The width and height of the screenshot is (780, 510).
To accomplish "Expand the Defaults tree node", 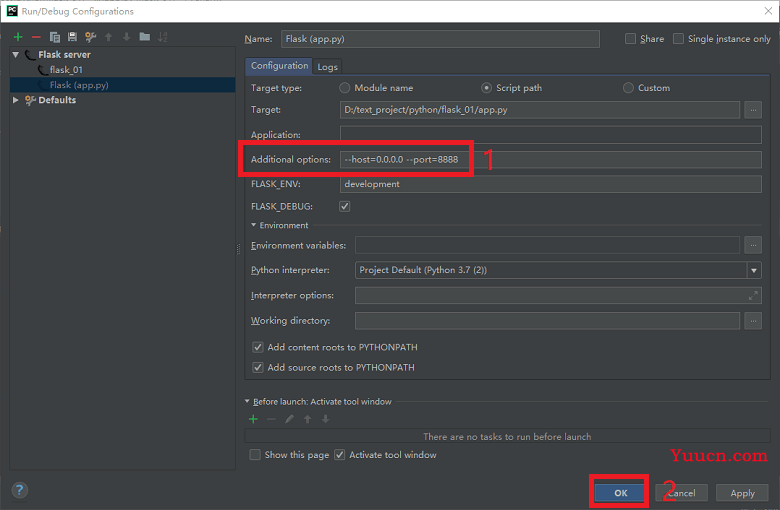I will pyautogui.click(x=16, y=100).
